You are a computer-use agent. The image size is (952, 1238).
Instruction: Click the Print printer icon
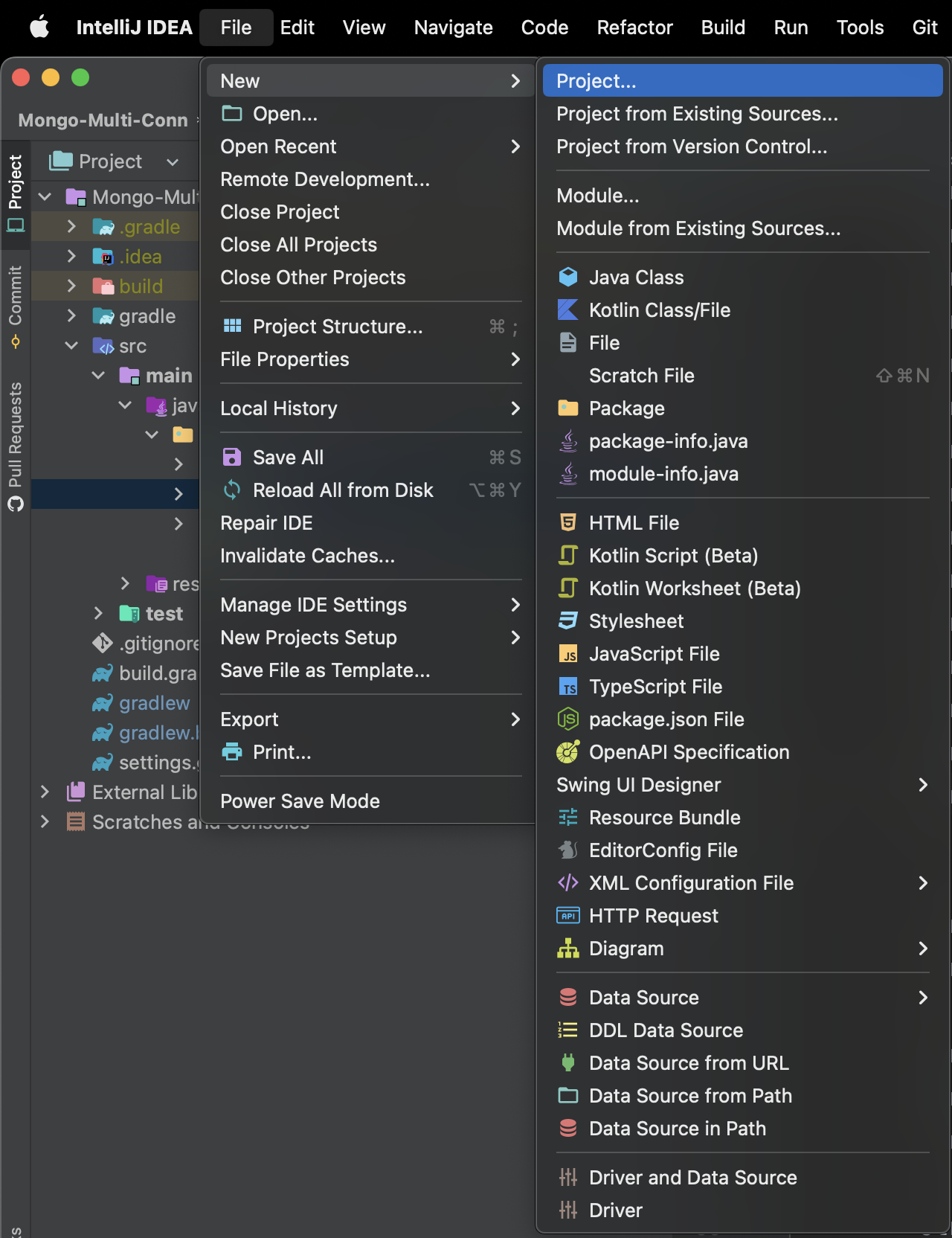pos(232,752)
